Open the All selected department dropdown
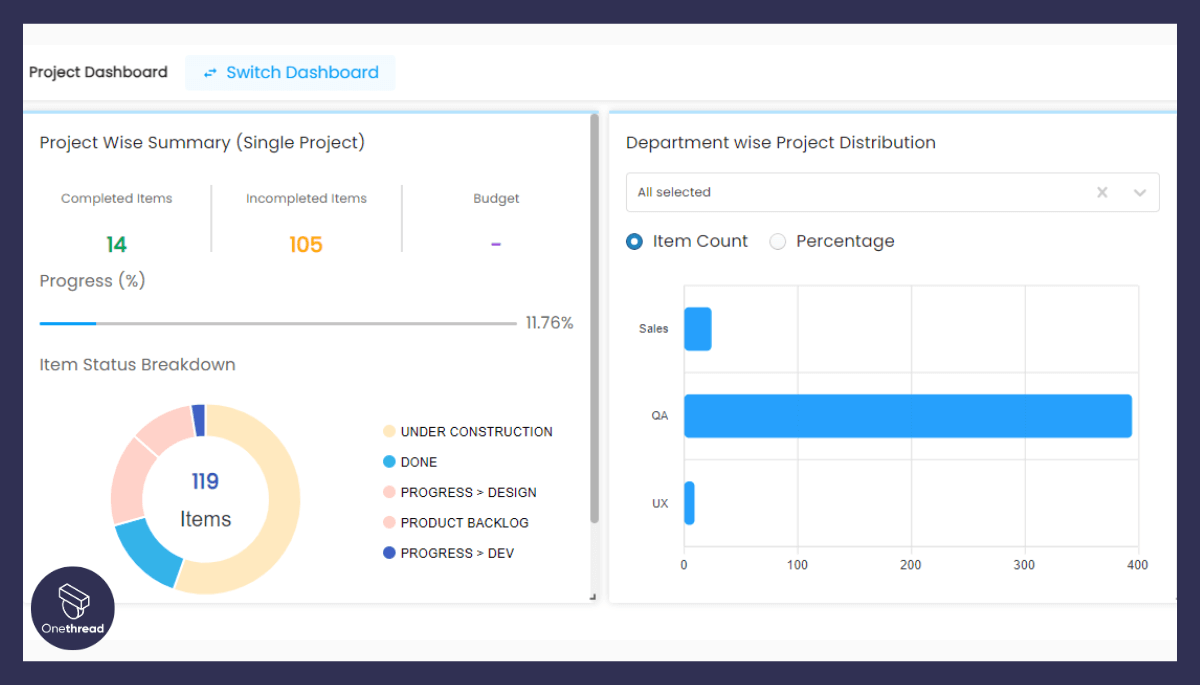 [x=850, y=192]
